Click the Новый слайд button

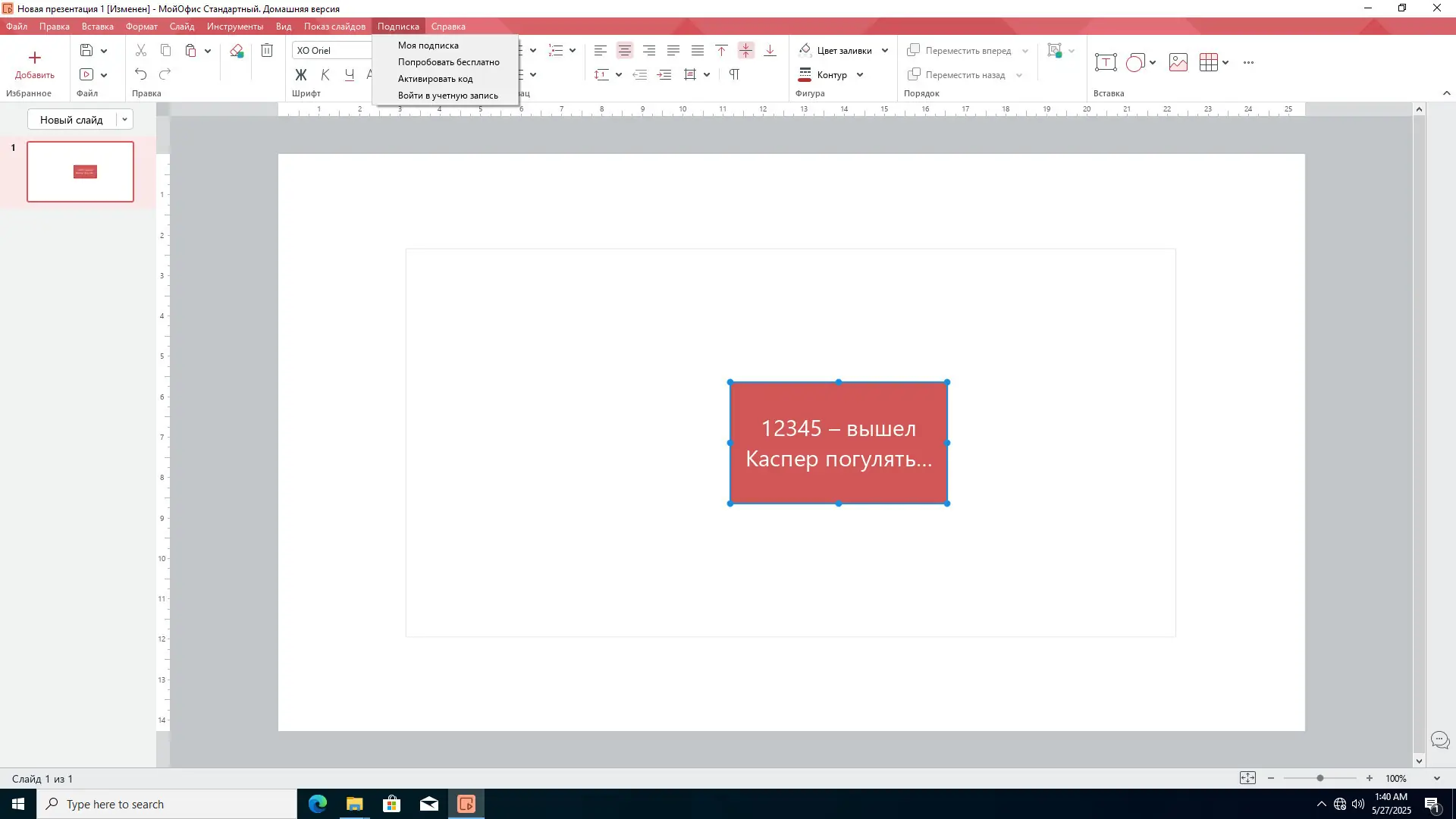click(x=71, y=120)
